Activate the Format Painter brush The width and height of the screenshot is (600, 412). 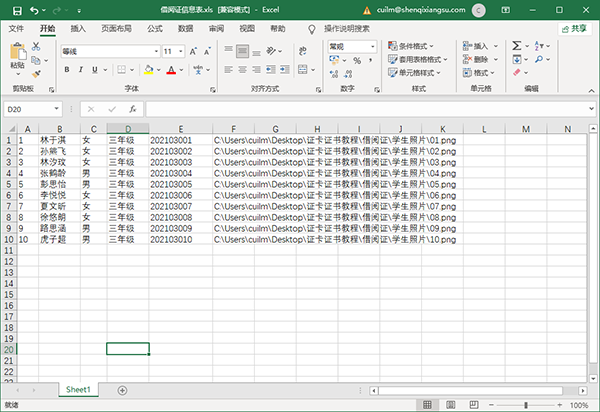click(x=36, y=73)
